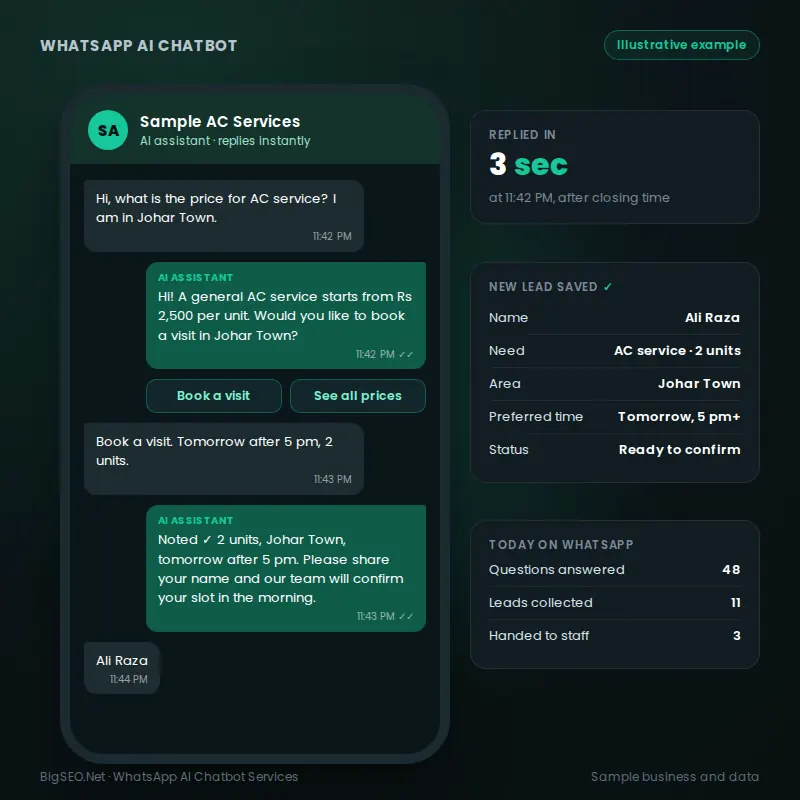Click the SA avatar circle
800x800 pixels.
[108, 130]
